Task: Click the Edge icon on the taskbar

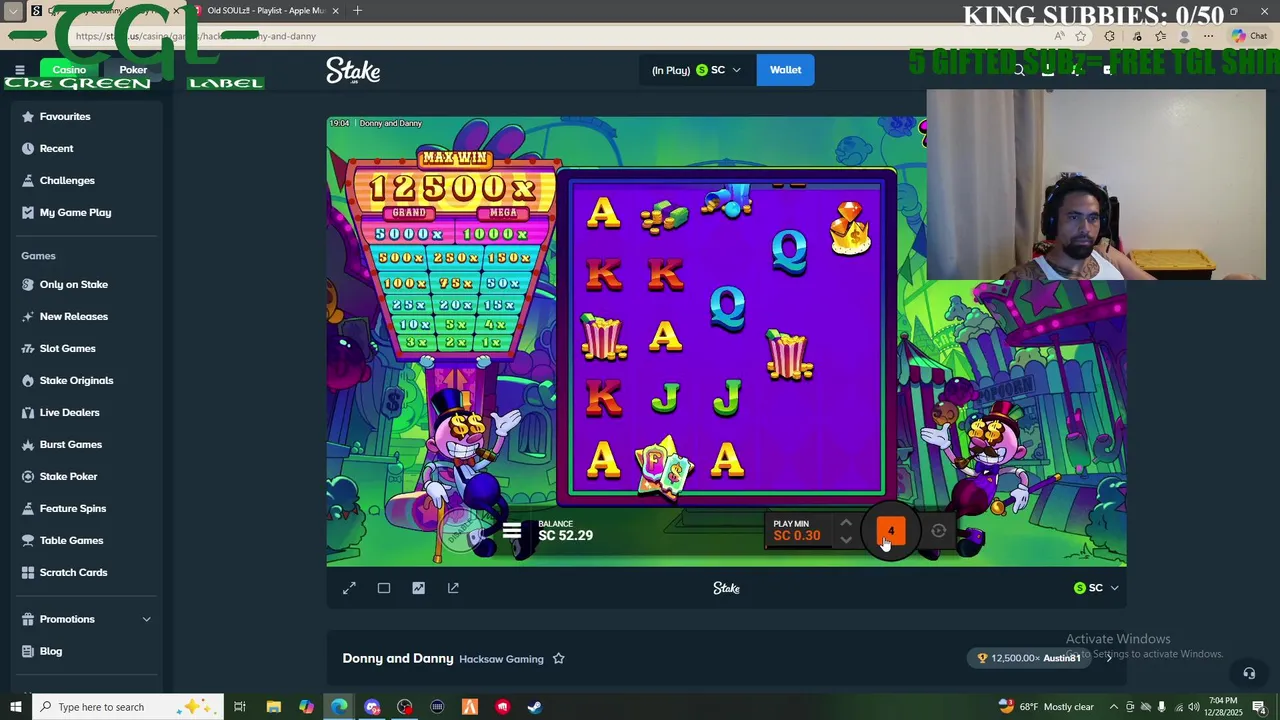Action: pos(339,707)
